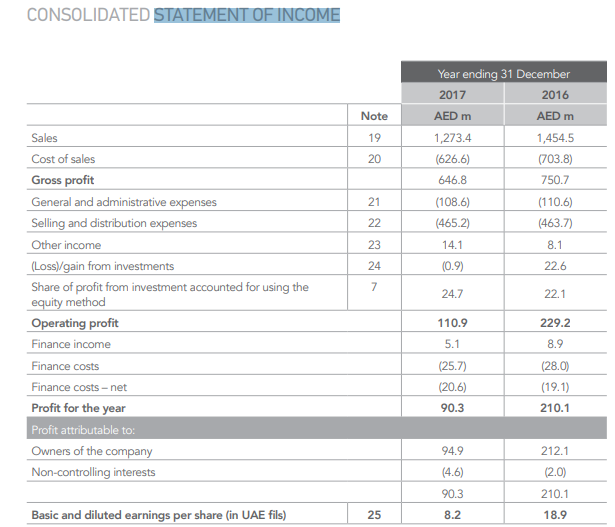The width and height of the screenshot is (615, 527).
Task: Click the 2016 Sales value 1,454.5
Action: click(x=554, y=138)
